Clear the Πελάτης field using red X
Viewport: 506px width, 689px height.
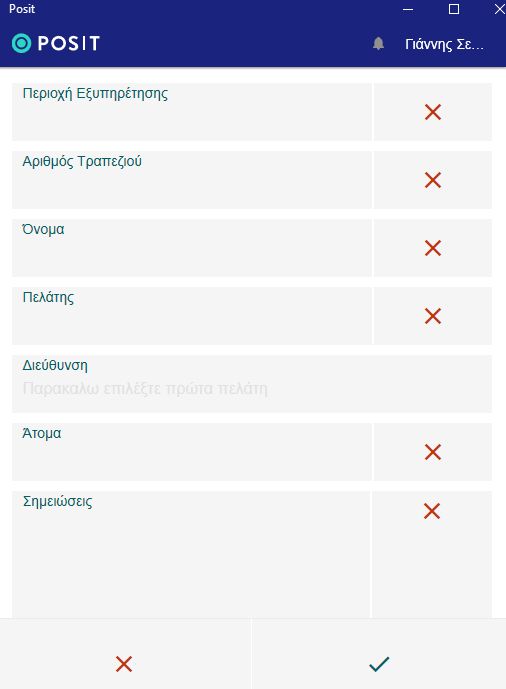tap(433, 316)
